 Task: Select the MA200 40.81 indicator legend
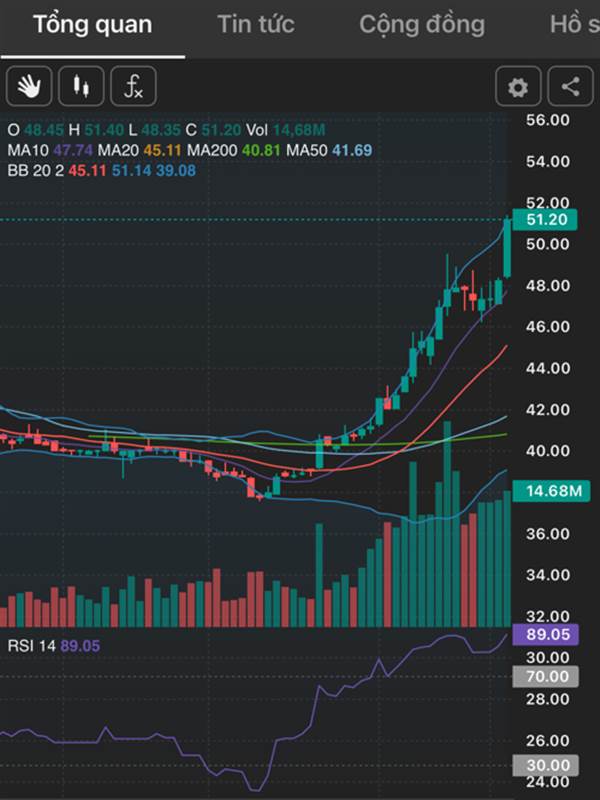coord(234,151)
